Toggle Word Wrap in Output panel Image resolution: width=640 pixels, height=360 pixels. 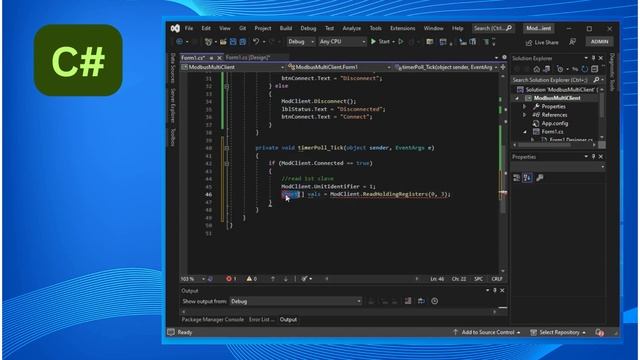(421, 301)
